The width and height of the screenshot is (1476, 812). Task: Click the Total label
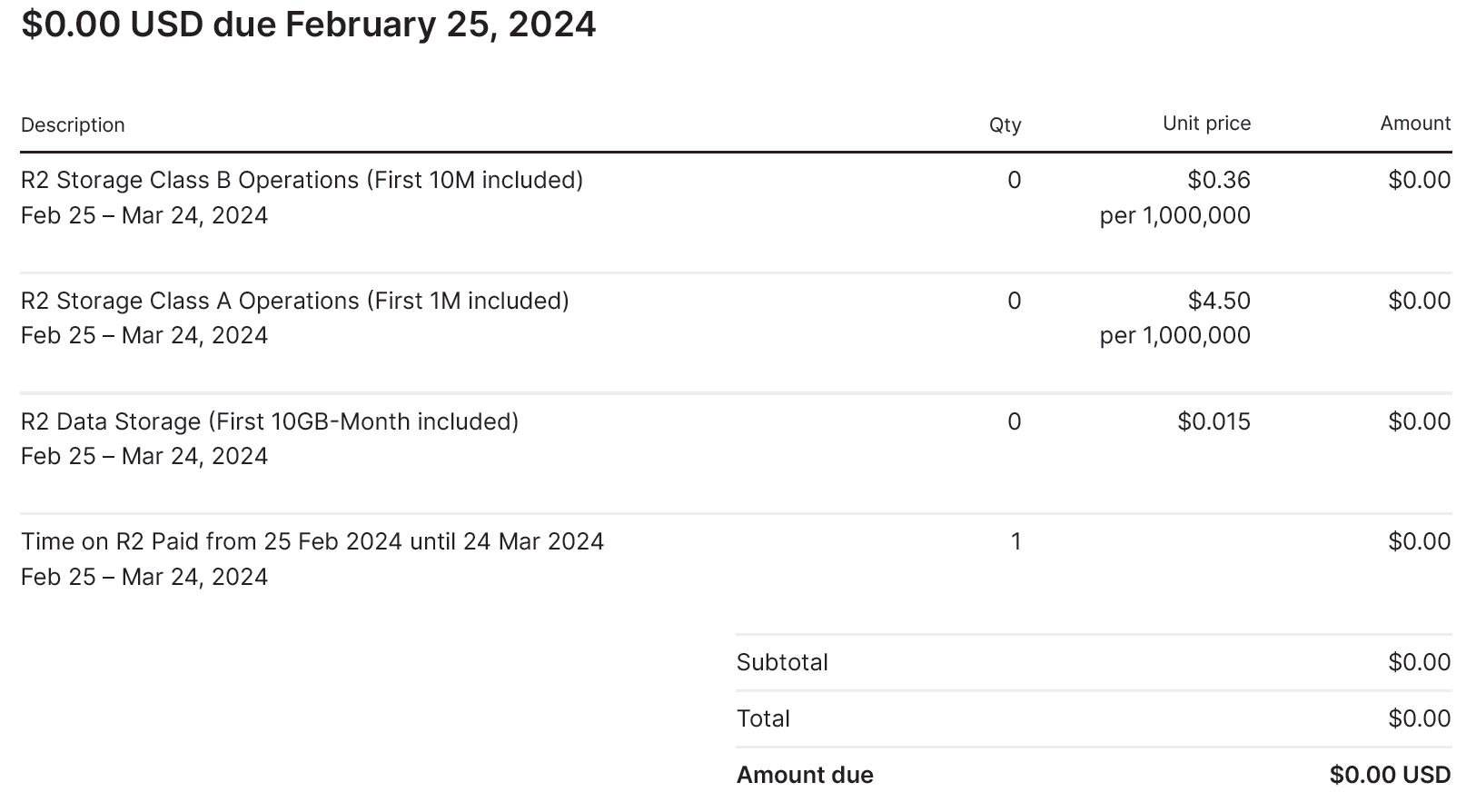coord(763,718)
